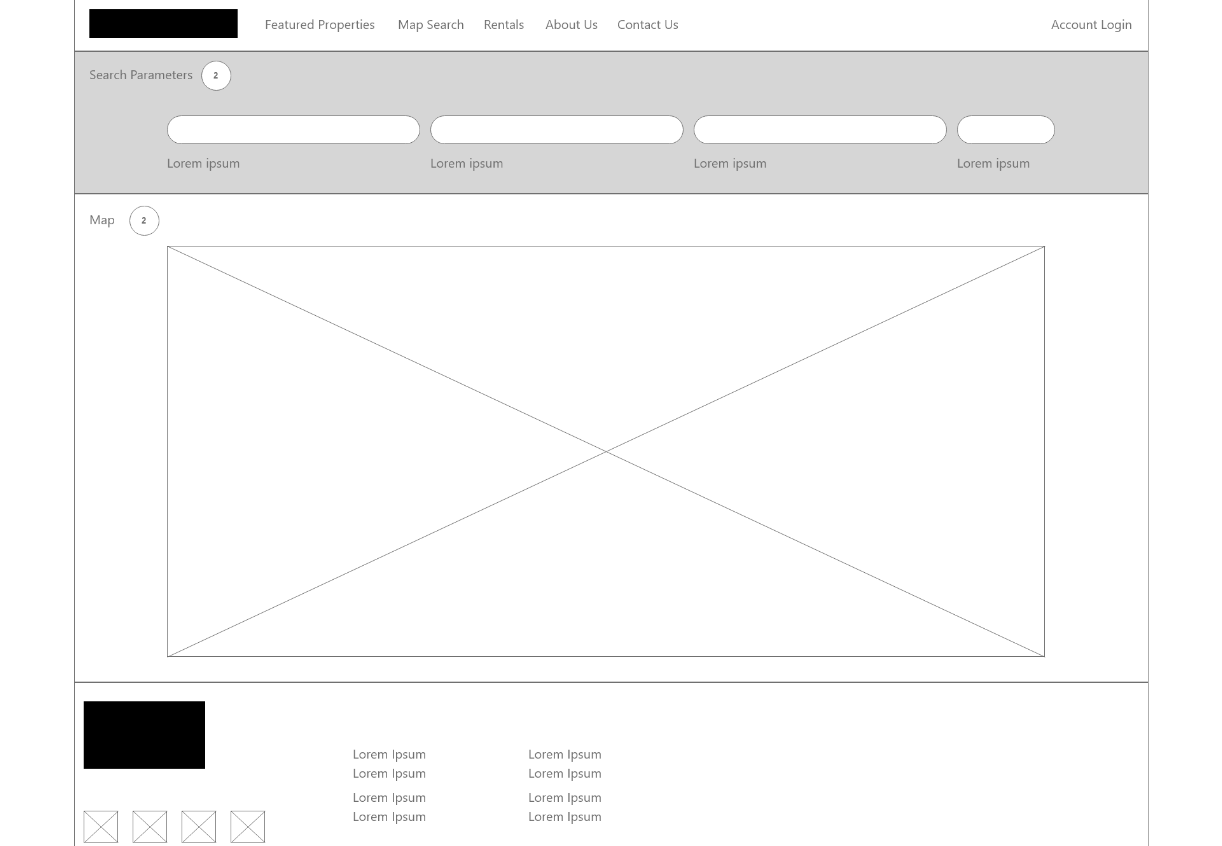
Task: Click the Account Login link
Action: click(x=1091, y=25)
